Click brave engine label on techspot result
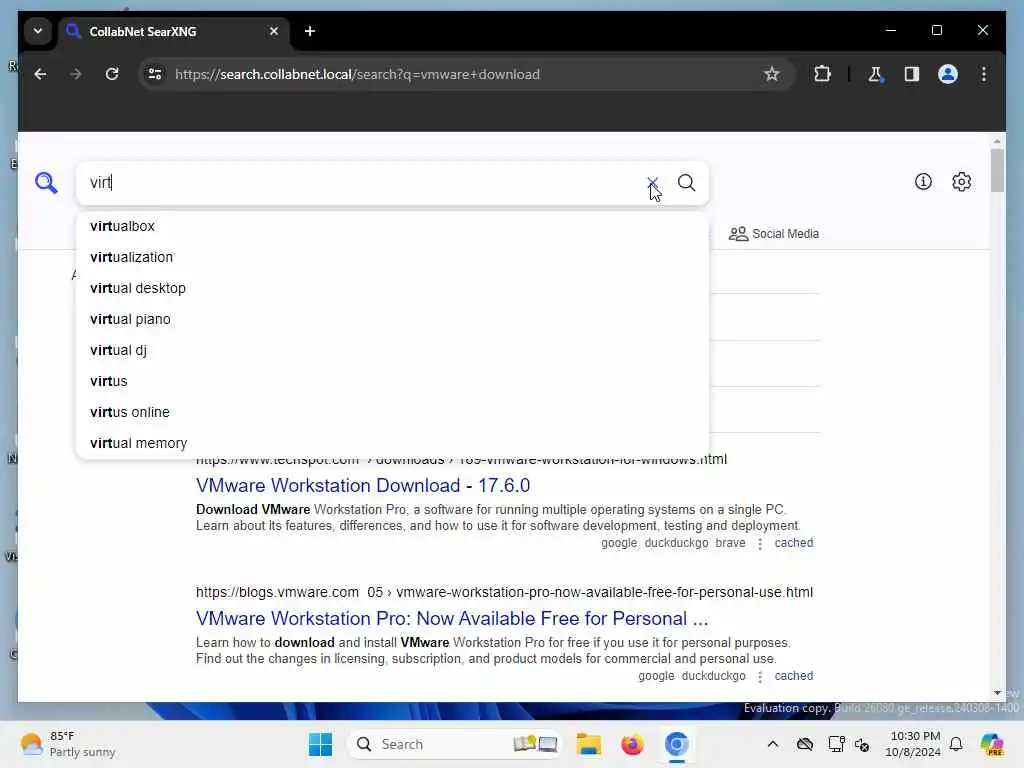Image resolution: width=1024 pixels, height=768 pixels. (x=730, y=543)
